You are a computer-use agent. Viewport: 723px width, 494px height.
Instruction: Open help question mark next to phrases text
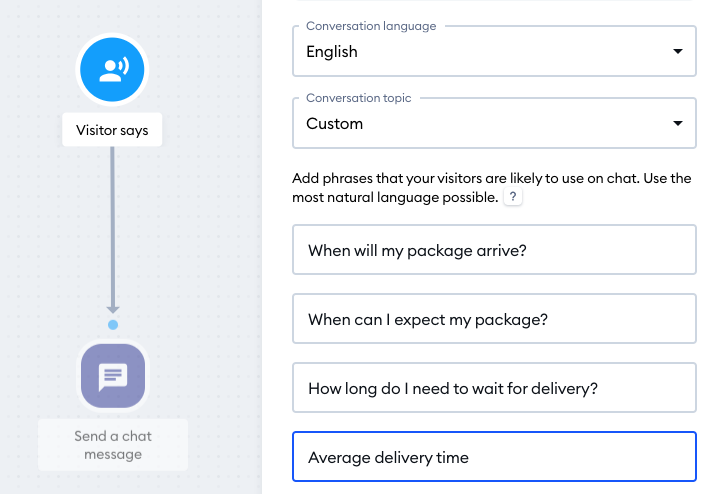pyautogui.click(x=513, y=197)
